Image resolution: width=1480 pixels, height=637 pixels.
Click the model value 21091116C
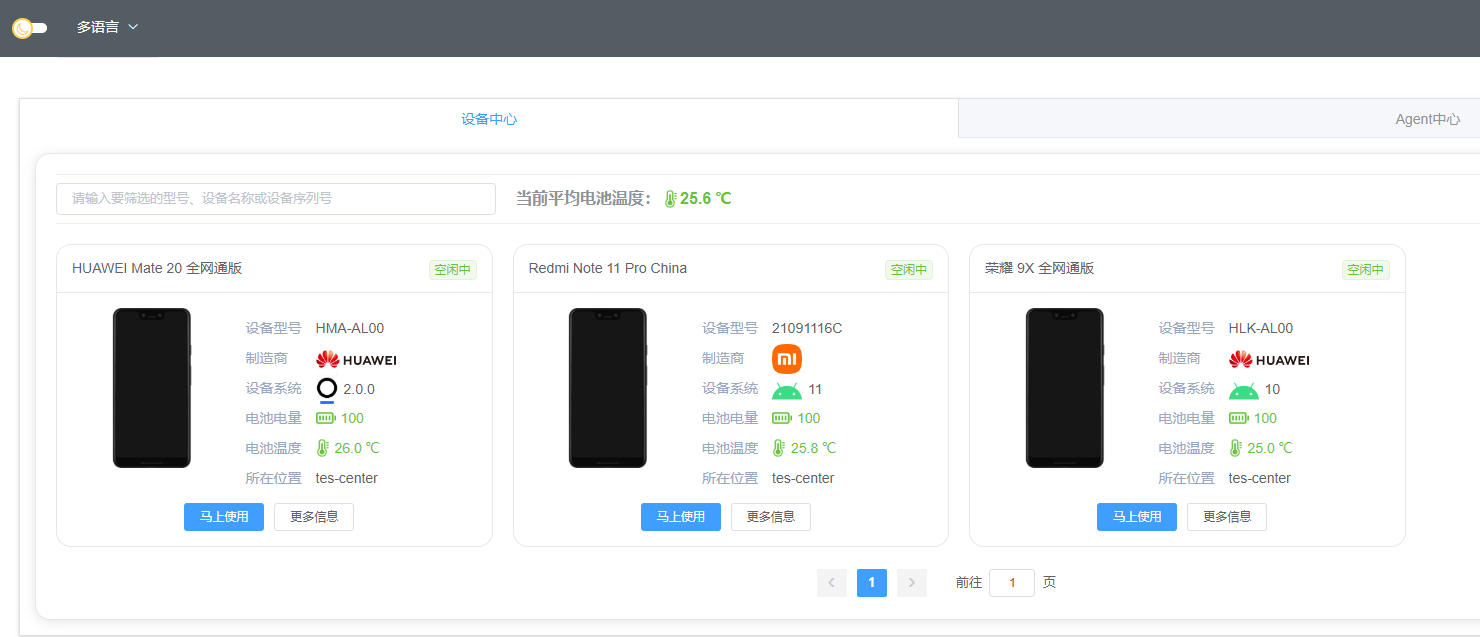(807, 328)
